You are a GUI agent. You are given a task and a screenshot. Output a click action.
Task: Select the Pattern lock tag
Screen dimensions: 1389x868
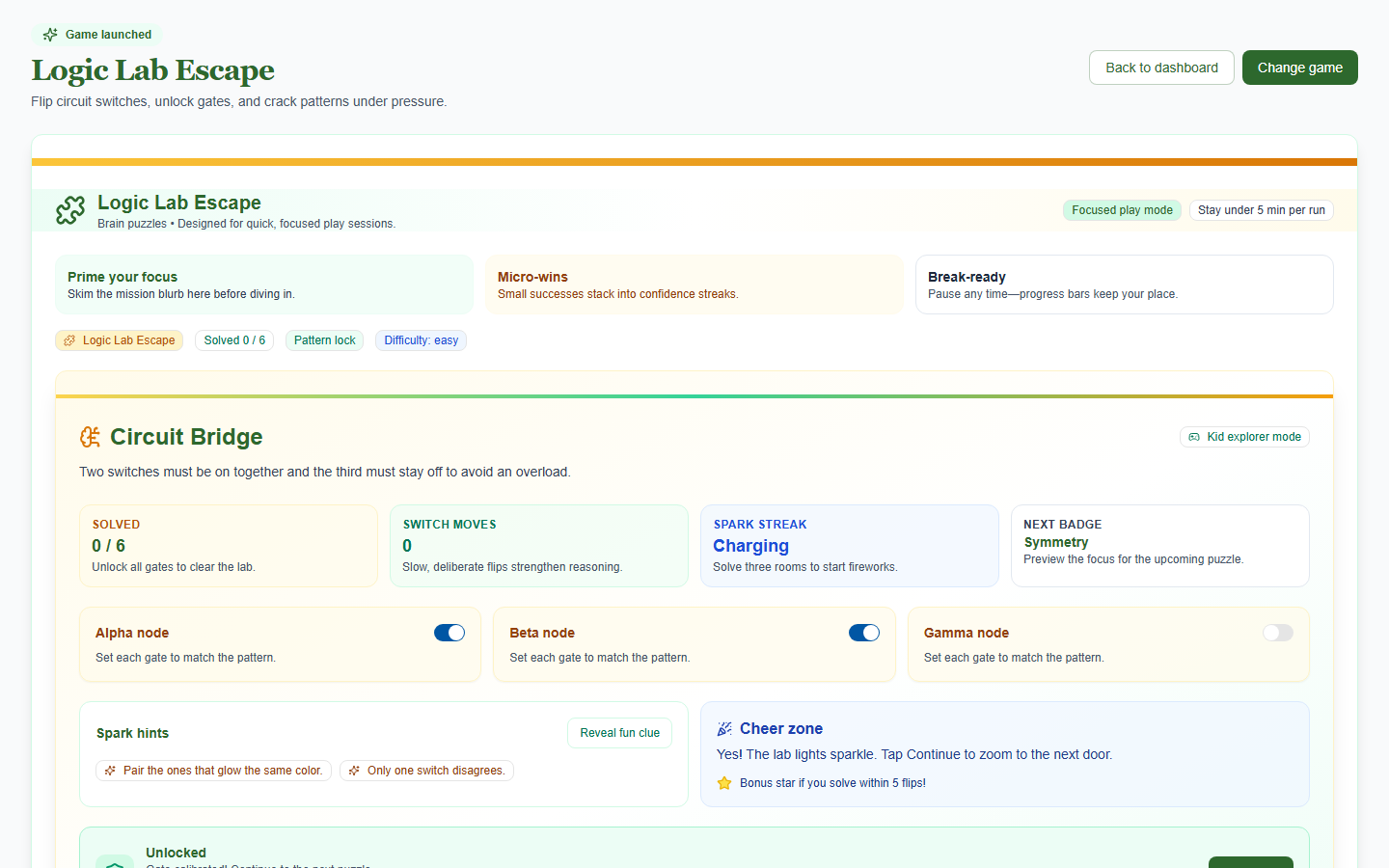tap(324, 340)
